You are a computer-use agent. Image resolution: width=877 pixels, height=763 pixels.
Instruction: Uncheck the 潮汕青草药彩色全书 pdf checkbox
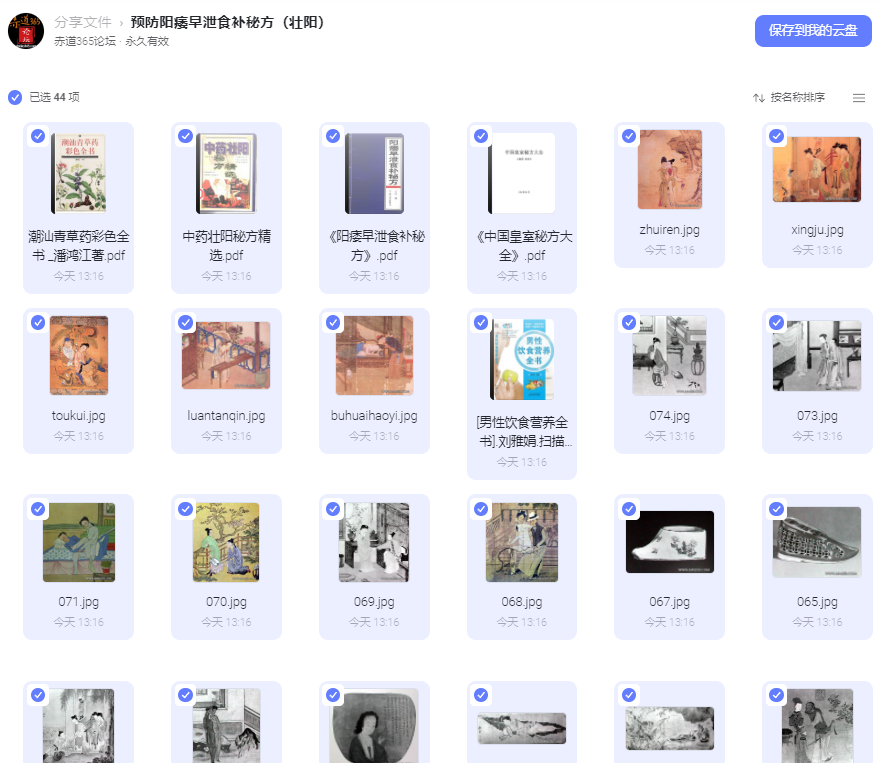tap(38, 136)
